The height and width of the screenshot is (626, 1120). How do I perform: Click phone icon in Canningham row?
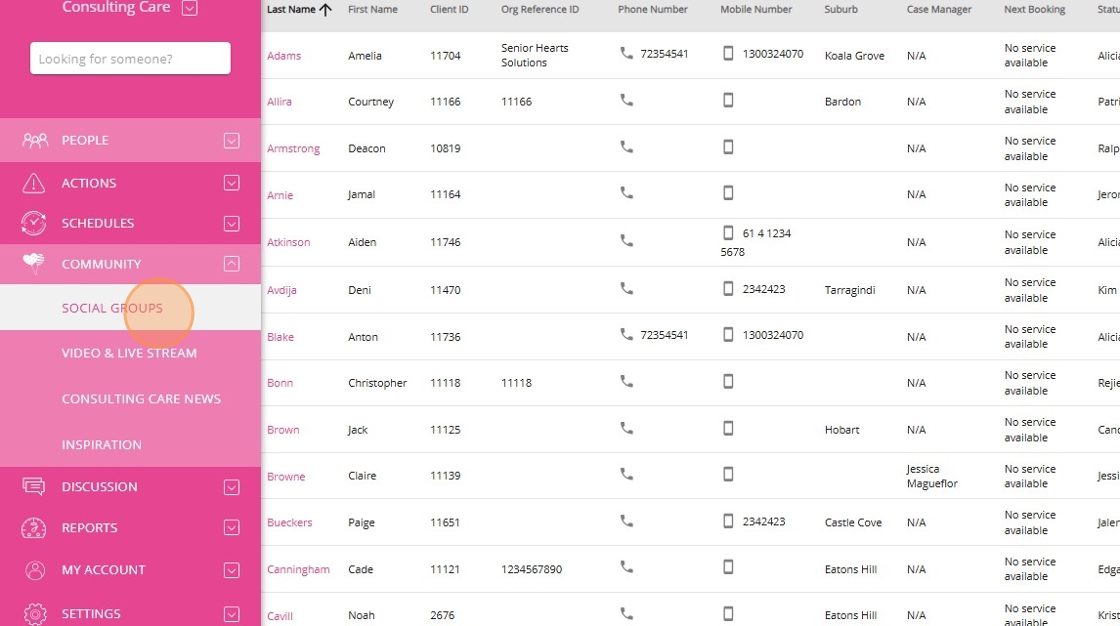(626, 567)
